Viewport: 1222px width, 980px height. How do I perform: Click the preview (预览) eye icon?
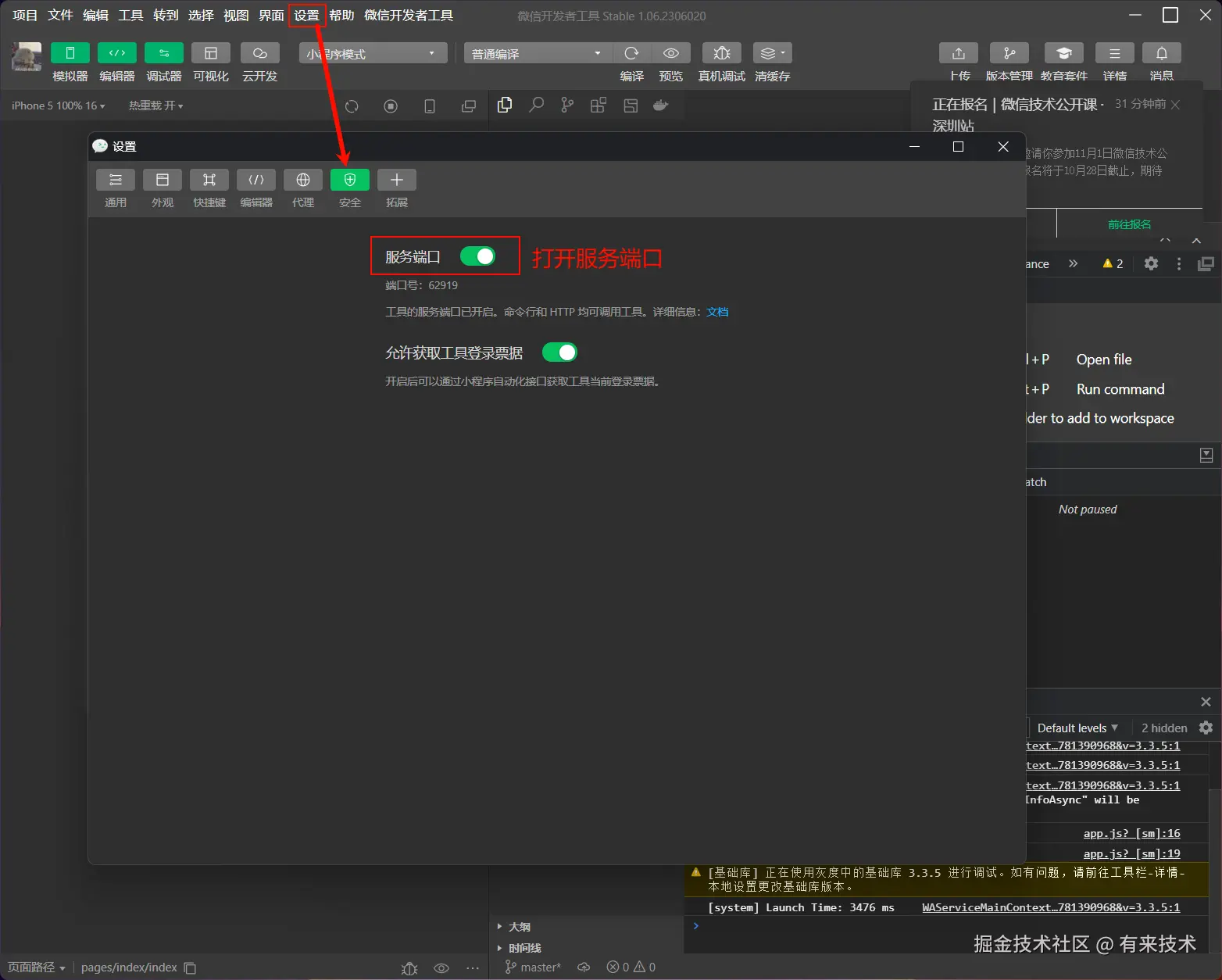(x=671, y=52)
